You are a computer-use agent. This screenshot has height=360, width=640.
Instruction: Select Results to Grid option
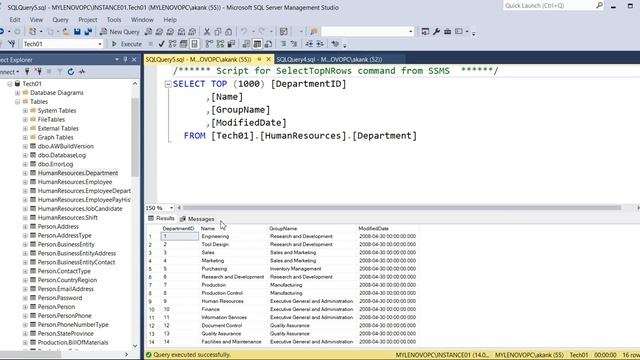pyautogui.click(x=257, y=44)
